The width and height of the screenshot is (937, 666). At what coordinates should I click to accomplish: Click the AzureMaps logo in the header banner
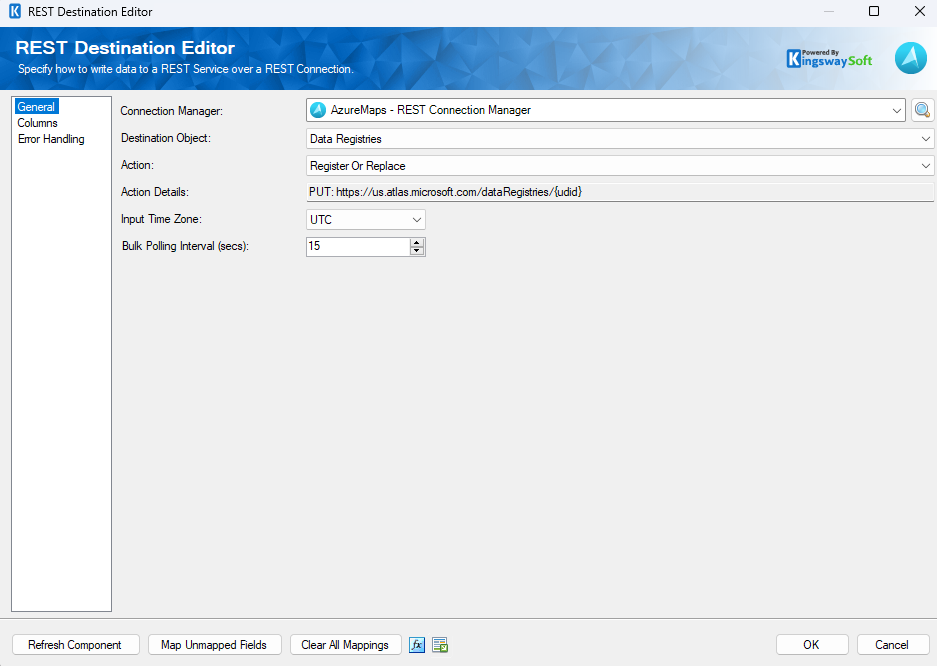coord(911,59)
